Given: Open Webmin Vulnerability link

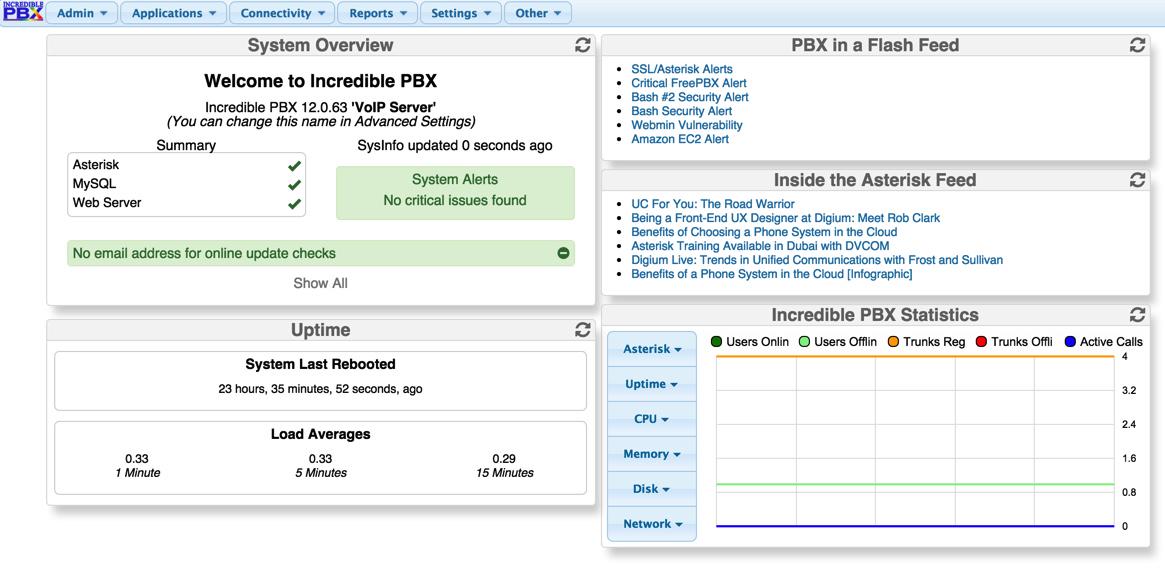Looking at the screenshot, I should pyautogui.click(x=687, y=125).
